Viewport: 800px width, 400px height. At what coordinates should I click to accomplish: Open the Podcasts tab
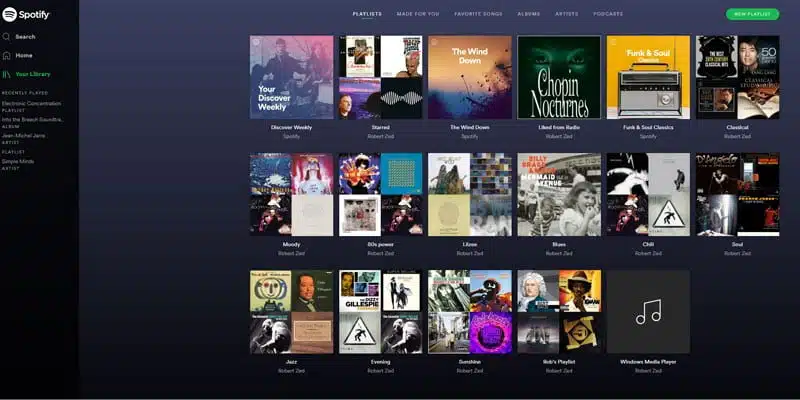[x=607, y=14]
